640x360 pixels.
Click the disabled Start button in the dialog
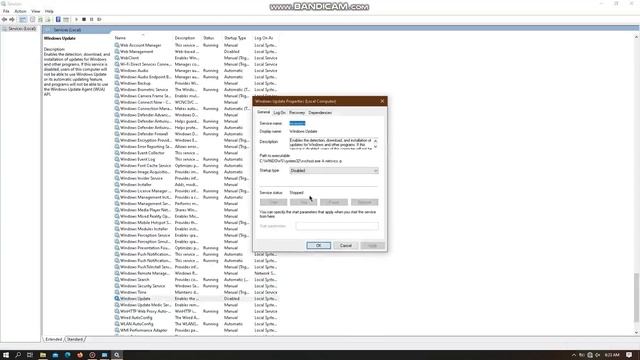tap(273, 202)
